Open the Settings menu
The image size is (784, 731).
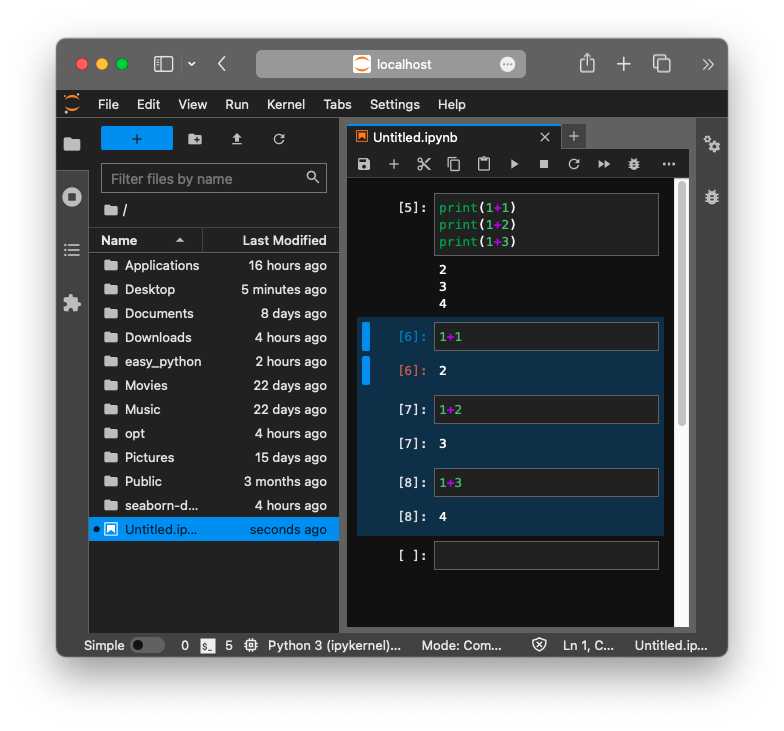point(394,104)
